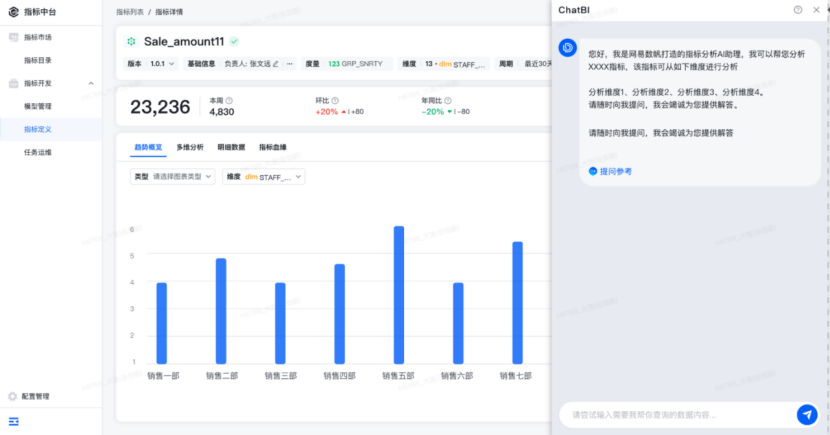
Task: Open the 类型 chart type dropdown
Action: point(173,177)
